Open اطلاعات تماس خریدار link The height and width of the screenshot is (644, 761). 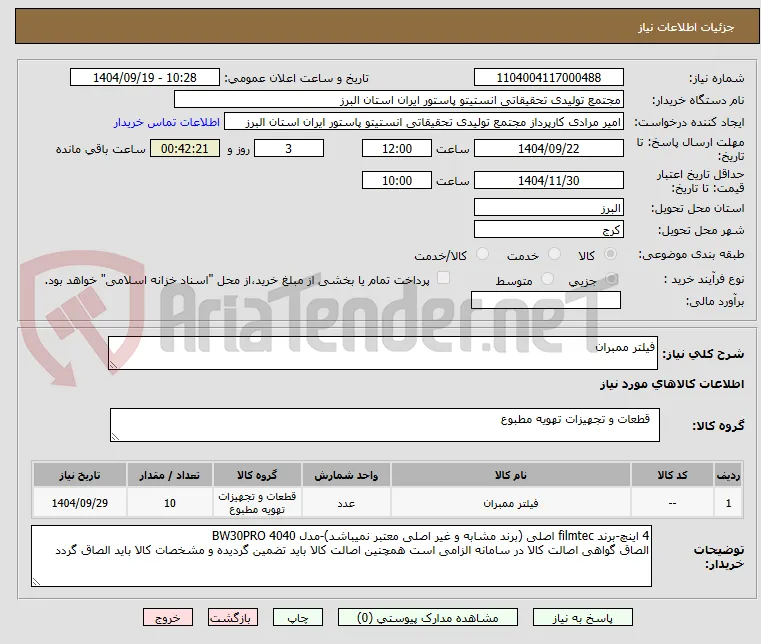[x=167, y=122]
